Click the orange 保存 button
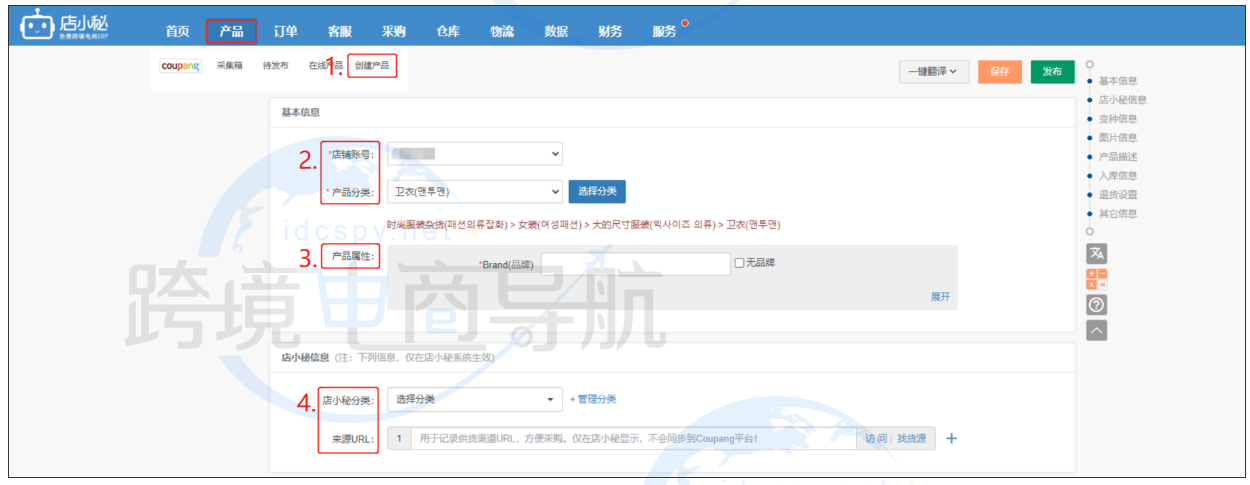 click(999, 72)
